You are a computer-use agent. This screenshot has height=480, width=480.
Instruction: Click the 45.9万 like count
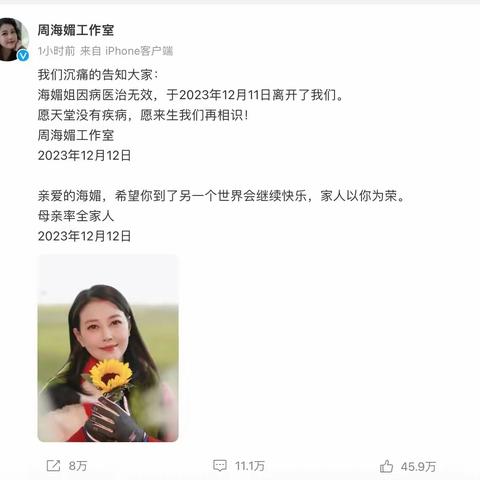click(x=418, y=467)
